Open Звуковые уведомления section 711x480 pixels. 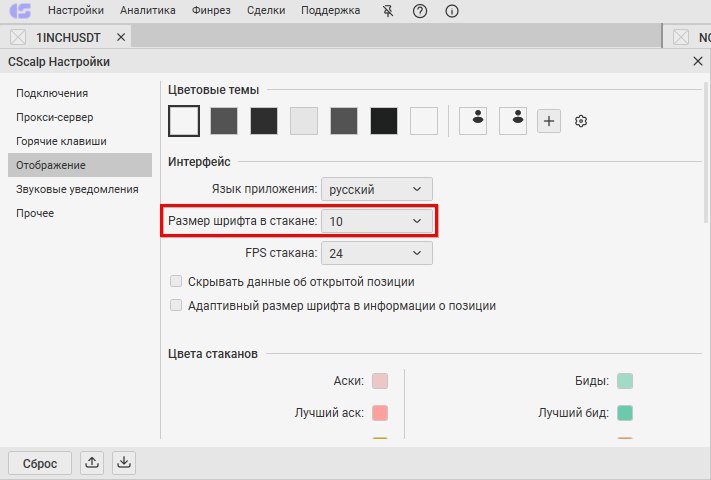(x=80, y=189)
